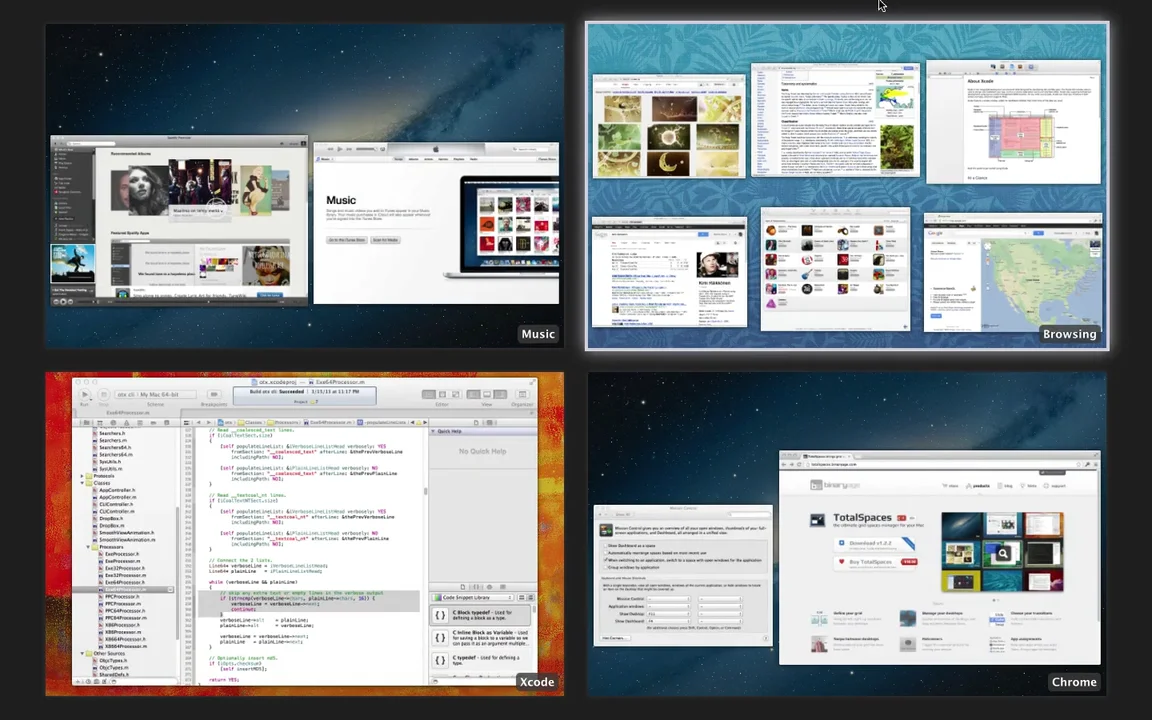The height and width of the screenshot is (720, 1152).
Task: Open the Application windows shortcut dropdown
Action: coord(669,606)
